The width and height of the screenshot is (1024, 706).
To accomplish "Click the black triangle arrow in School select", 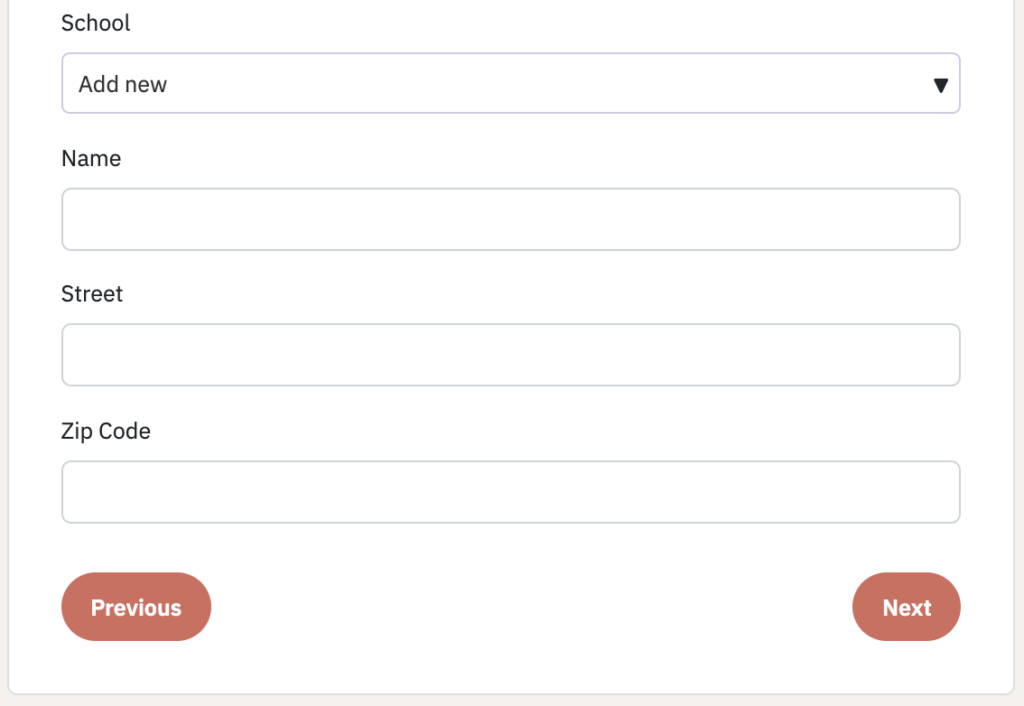I will point(940,86).
